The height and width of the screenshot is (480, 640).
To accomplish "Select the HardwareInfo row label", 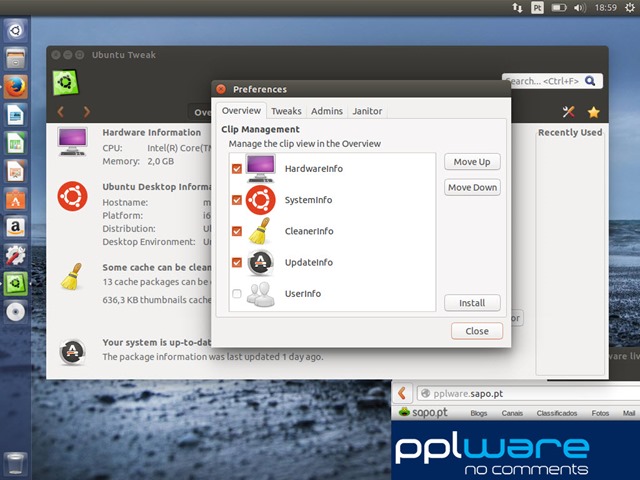I will 313,169.
